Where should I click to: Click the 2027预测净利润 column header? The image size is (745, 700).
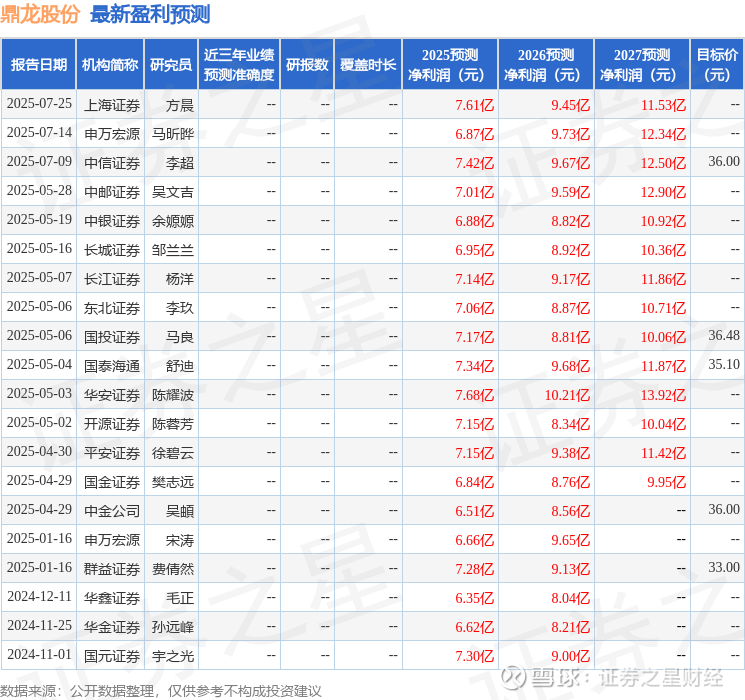click(x=642, y=65)
